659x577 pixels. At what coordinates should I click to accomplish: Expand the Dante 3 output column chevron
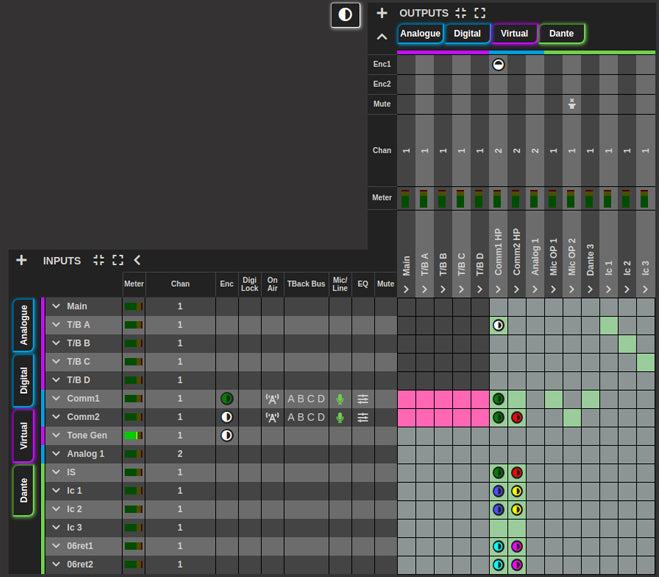(x=590, y=290)
